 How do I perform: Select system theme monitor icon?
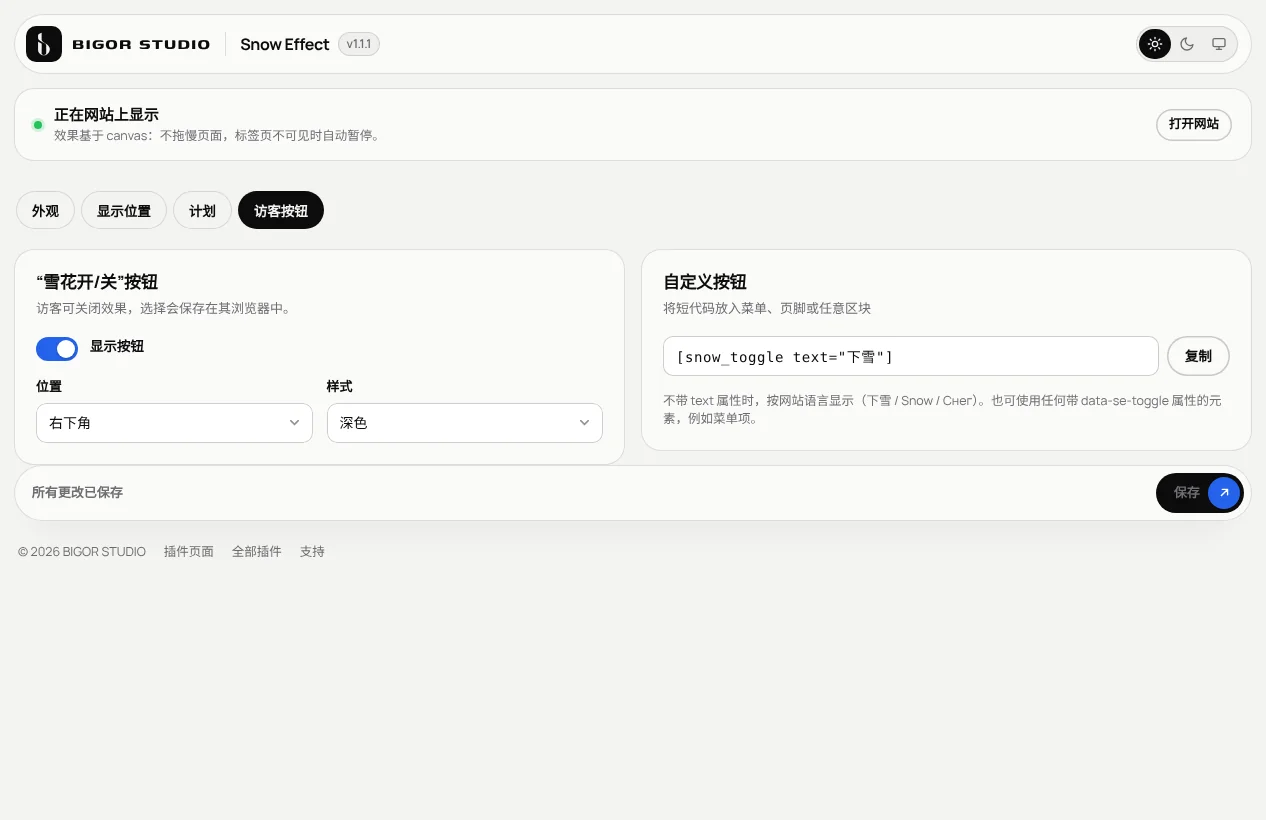pos(1219,44)
